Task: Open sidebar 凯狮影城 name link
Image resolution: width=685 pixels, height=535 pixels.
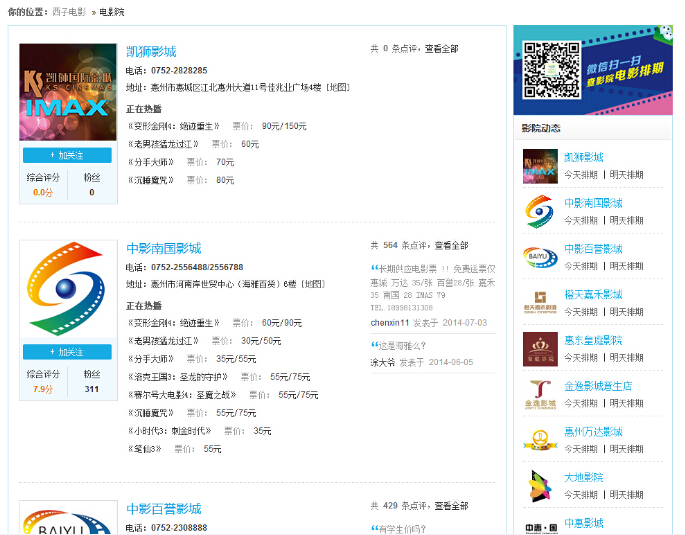Action: 584,157
